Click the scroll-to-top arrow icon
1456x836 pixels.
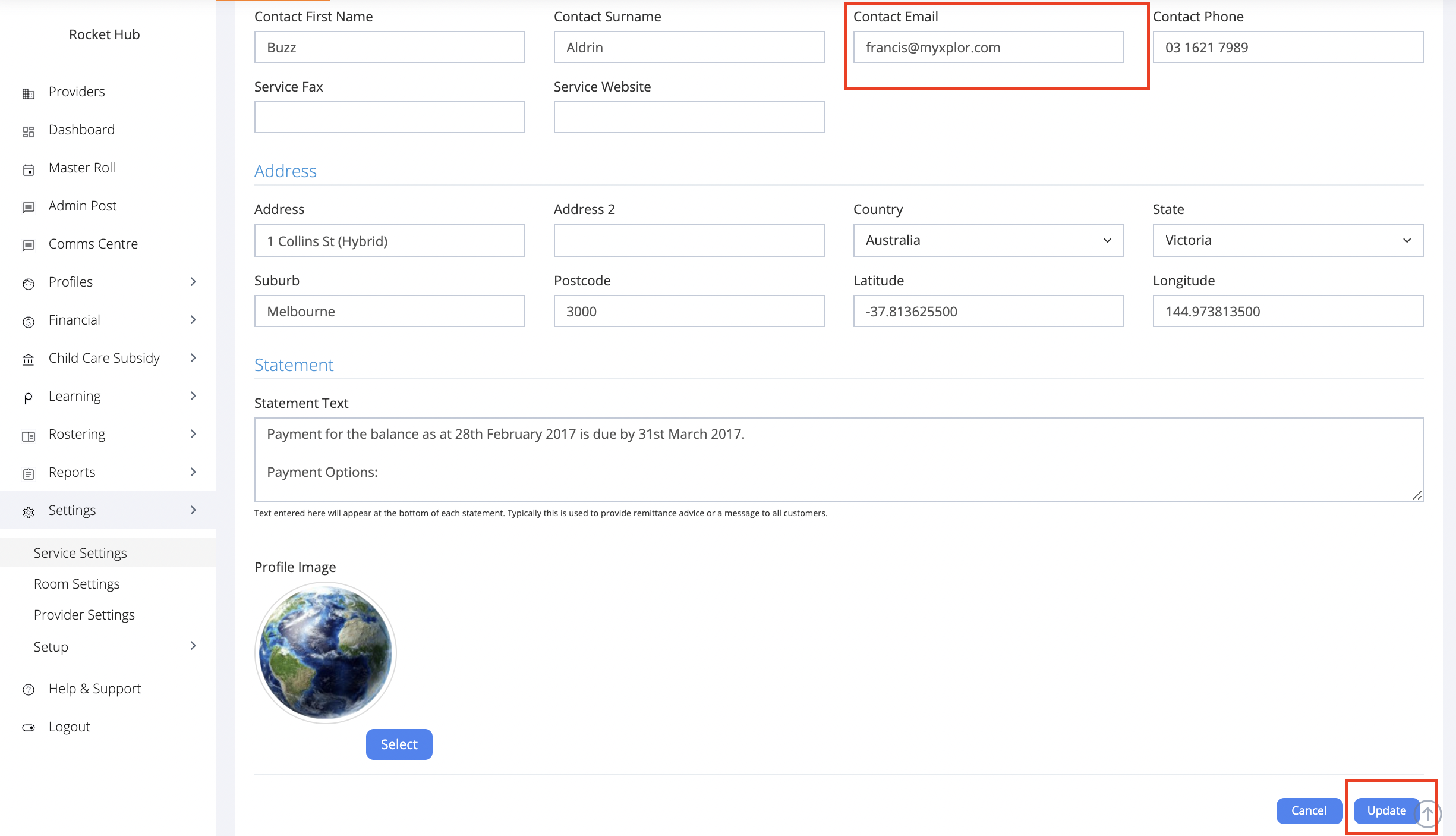(x=1427, y=813)
